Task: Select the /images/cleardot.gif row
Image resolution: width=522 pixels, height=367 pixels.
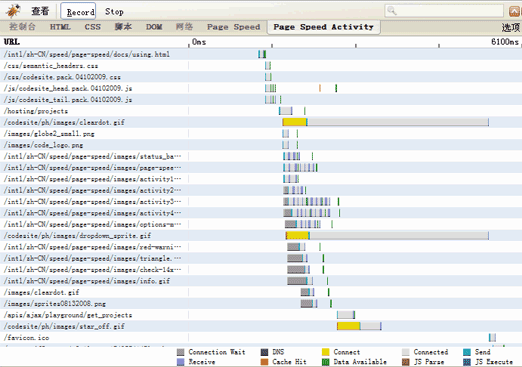Action: coord(261,292)
